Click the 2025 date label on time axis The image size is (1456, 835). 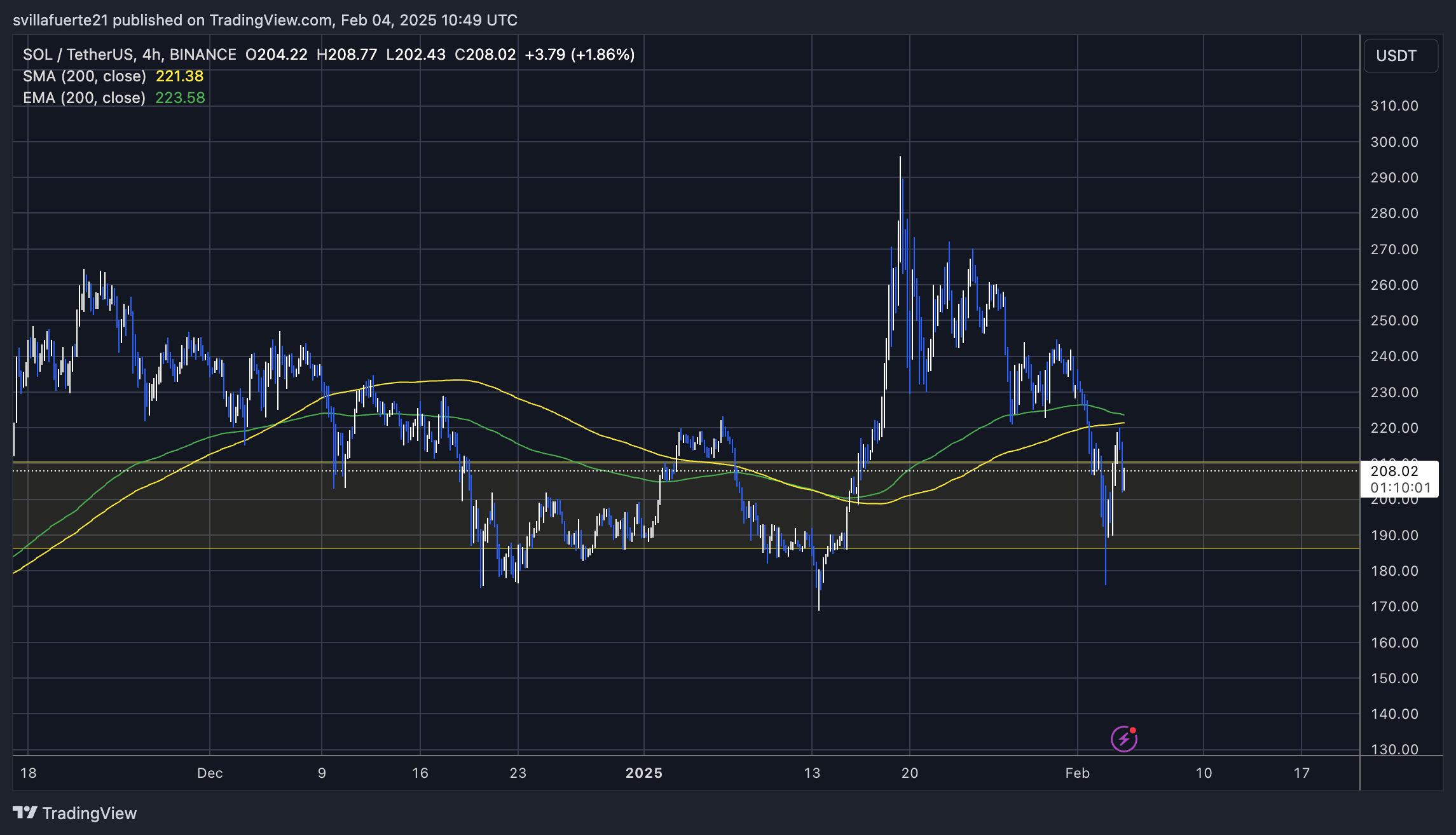pyautogui.click(x=644, y=773)
